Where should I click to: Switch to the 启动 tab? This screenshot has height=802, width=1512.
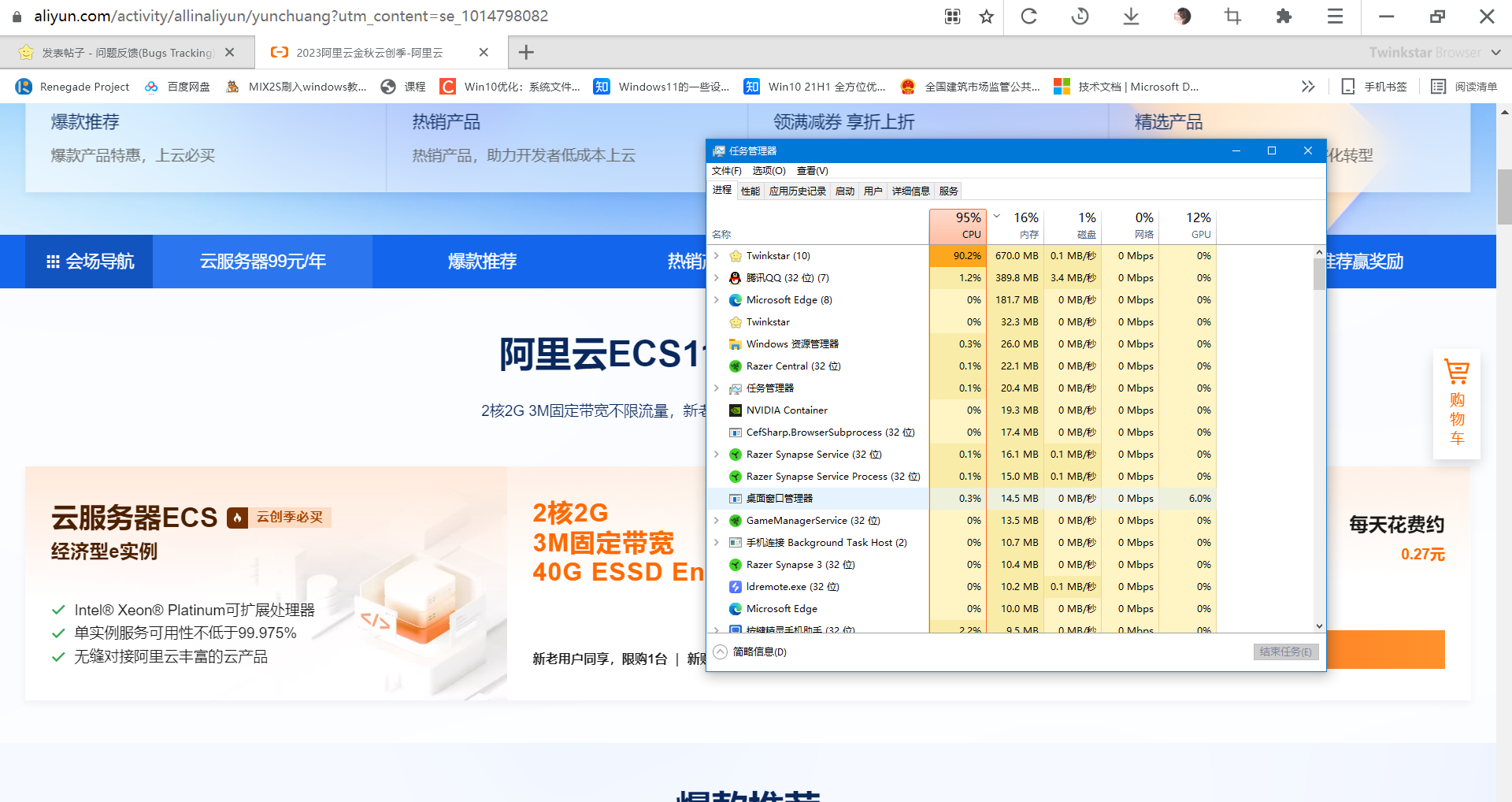845,191
